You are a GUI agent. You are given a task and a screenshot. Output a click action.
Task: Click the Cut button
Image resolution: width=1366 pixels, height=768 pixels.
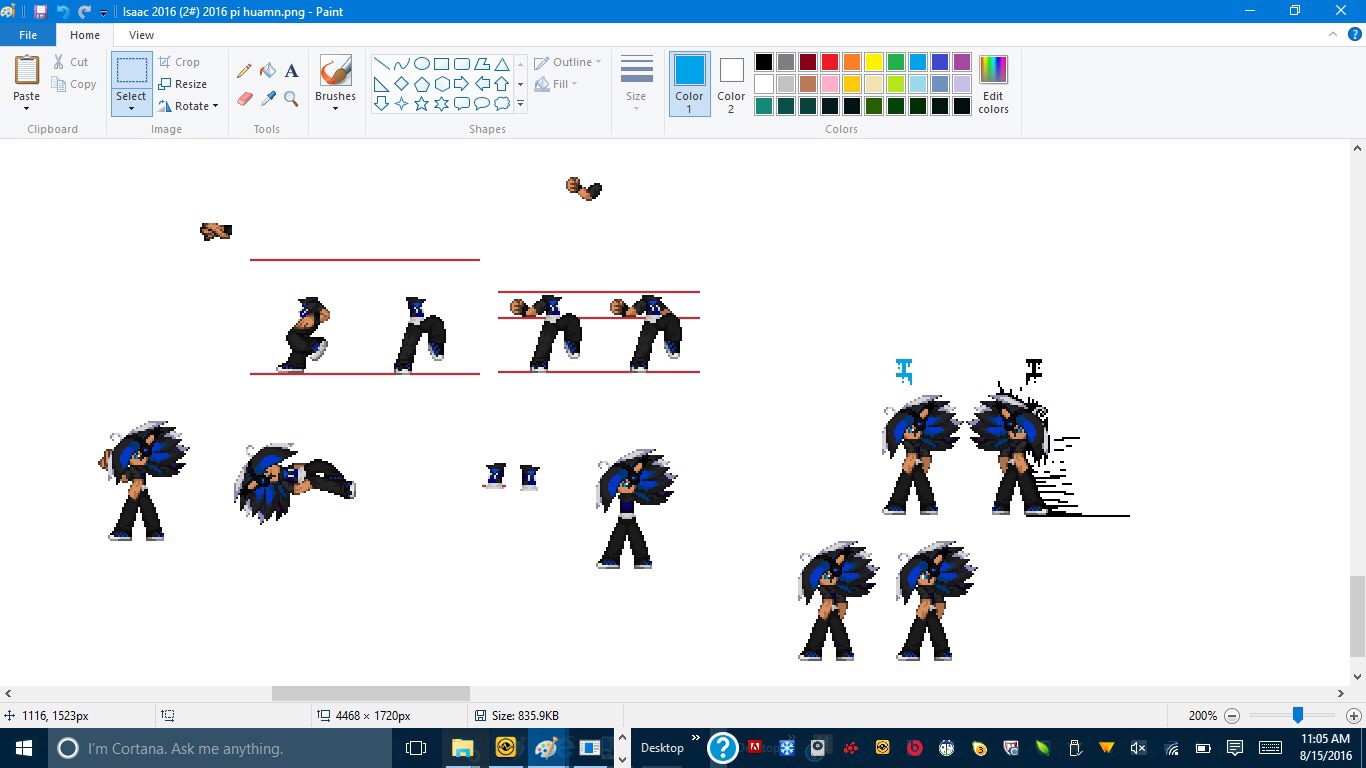click(70, 62)
